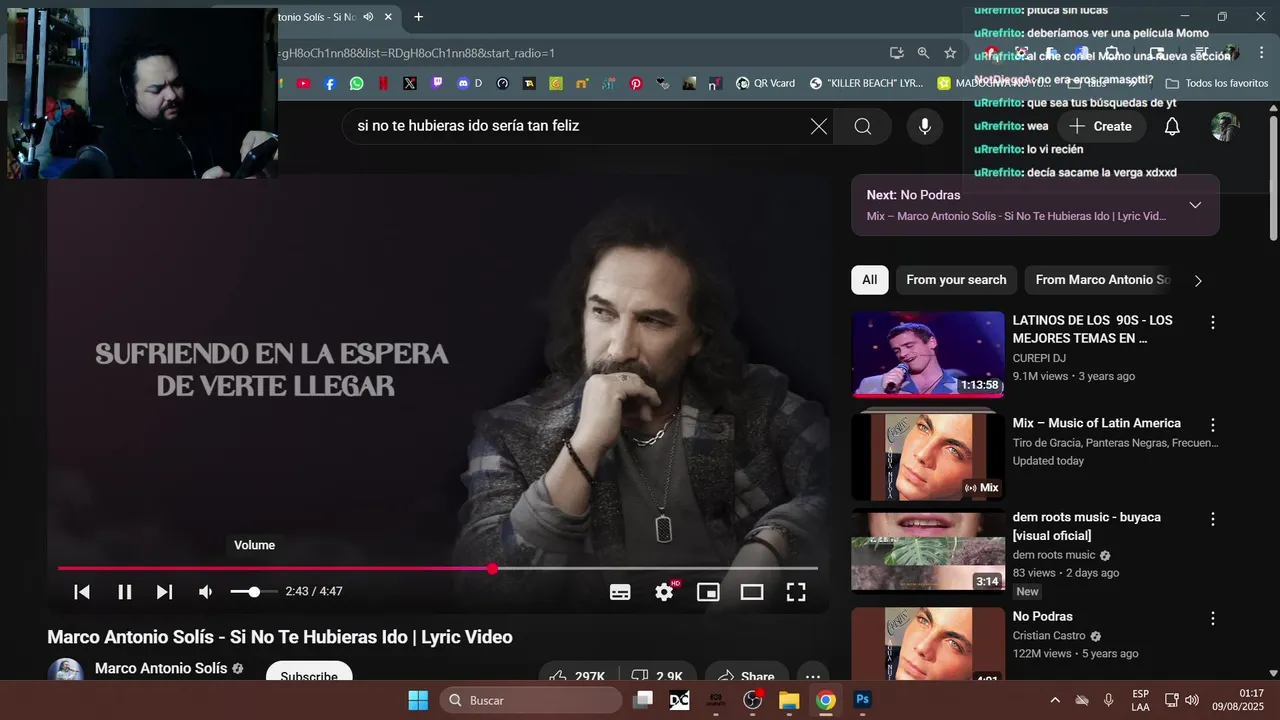Show more filter chips with arrow
The width and height of the screenshot is (1280, 720).
point(1198,280)
